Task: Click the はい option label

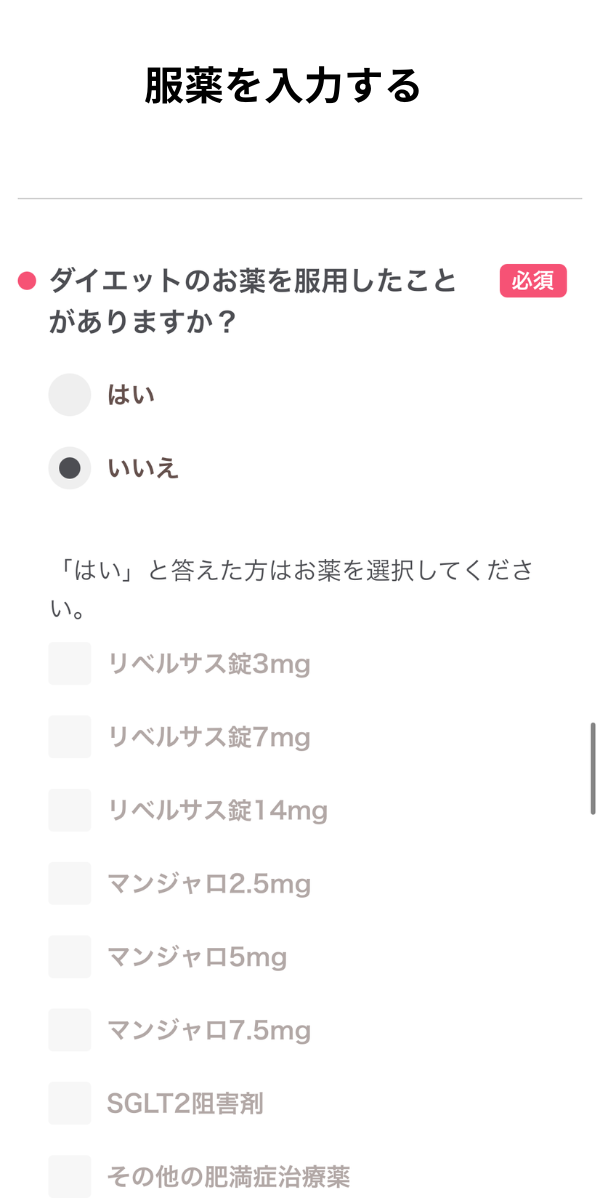Action: tap(131, 395)
